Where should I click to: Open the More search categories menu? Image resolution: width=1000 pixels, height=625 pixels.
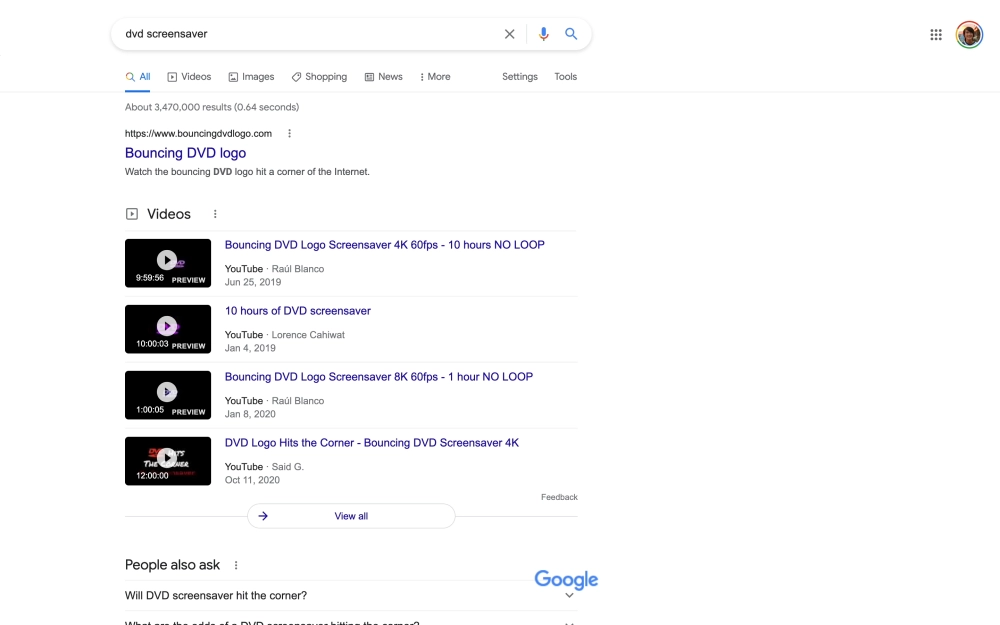435,77
